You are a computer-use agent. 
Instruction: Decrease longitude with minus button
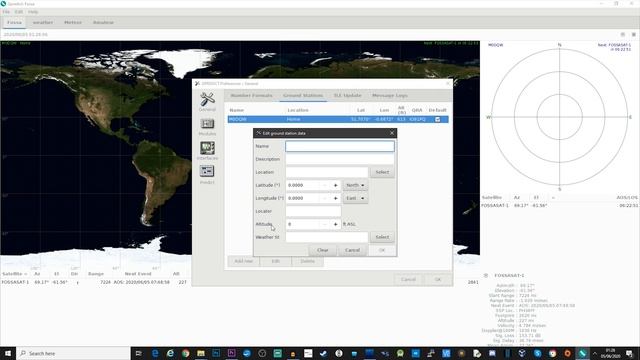(325, 198)
